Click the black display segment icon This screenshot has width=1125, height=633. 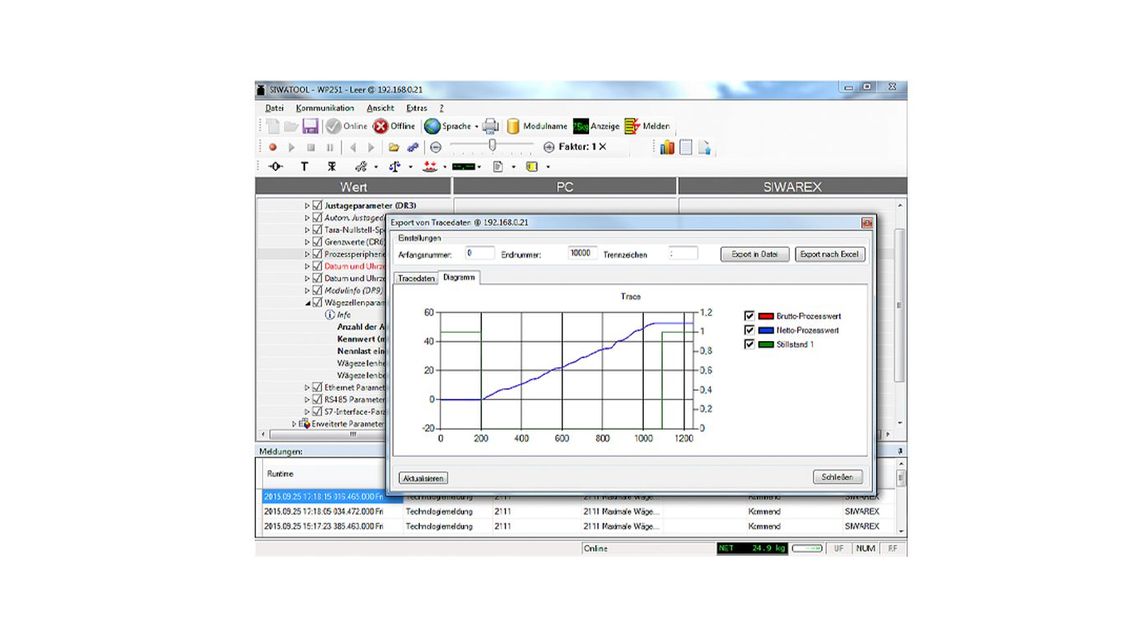(x=463, y=167)
